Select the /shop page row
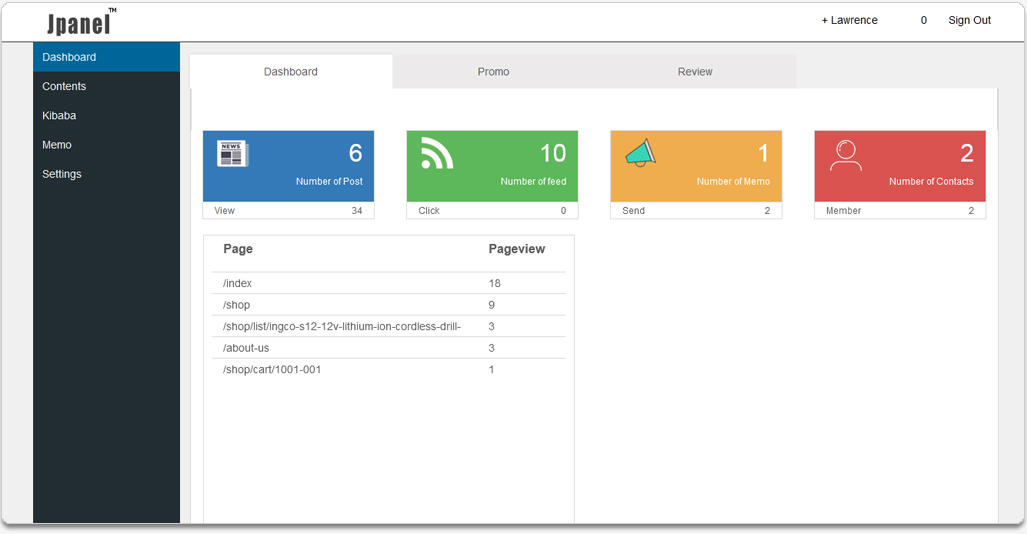Screen dimensions: 1027x534 388,305
